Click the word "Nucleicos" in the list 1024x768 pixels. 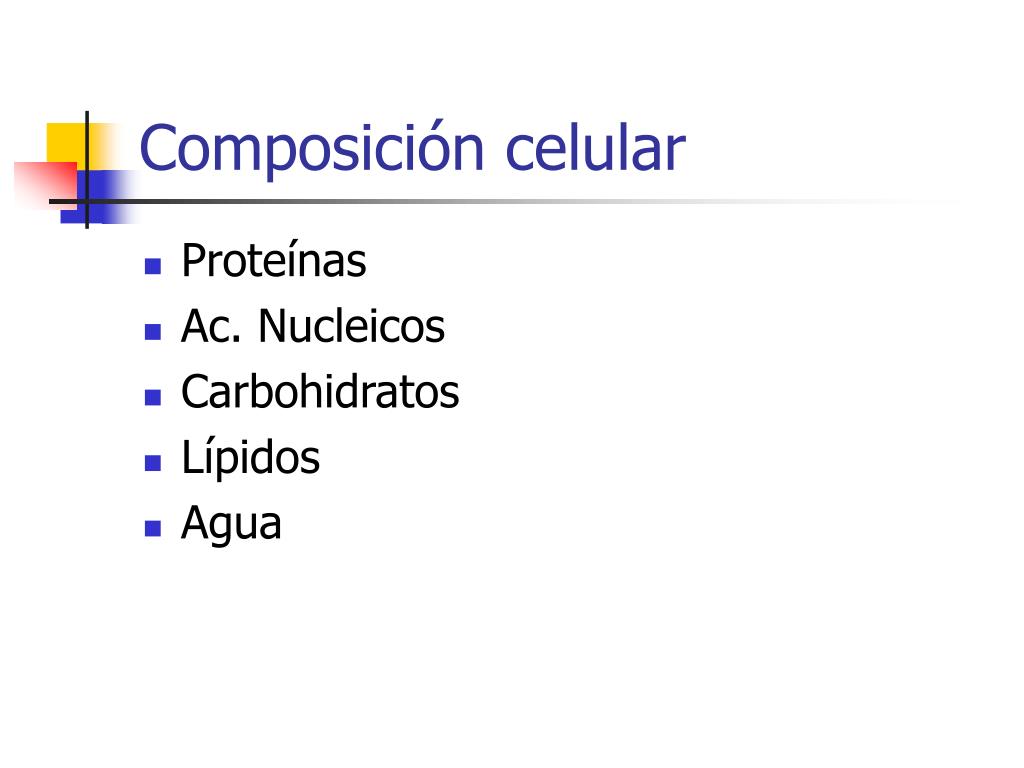click(x=351, y=326)
